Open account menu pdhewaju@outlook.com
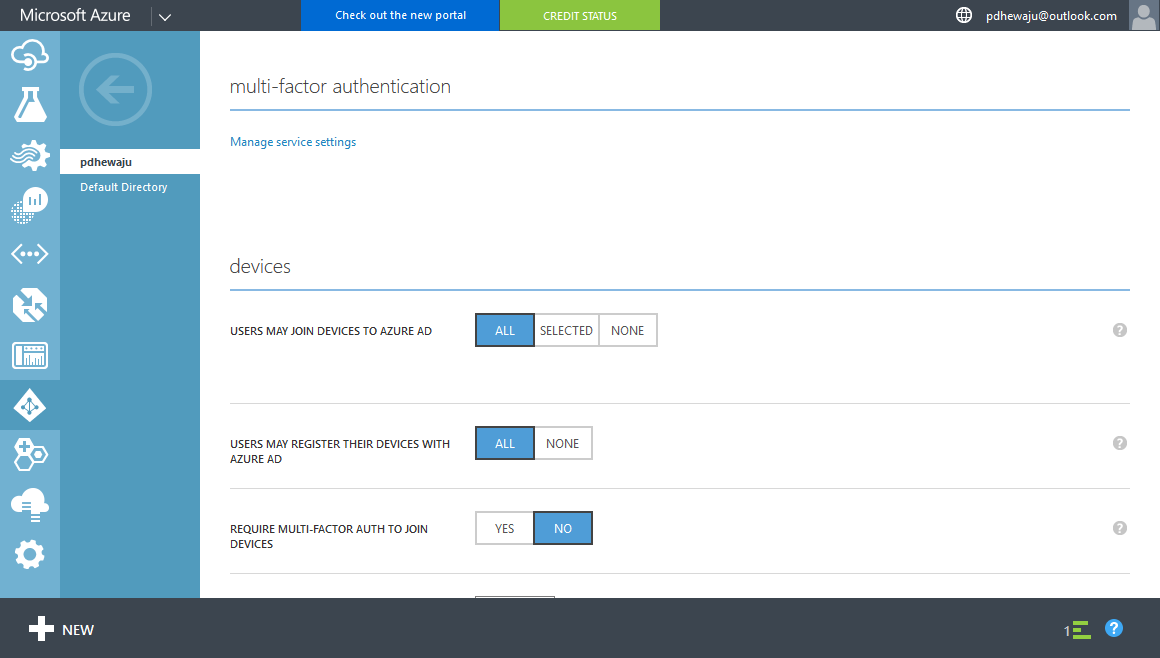 point(1051,16)
